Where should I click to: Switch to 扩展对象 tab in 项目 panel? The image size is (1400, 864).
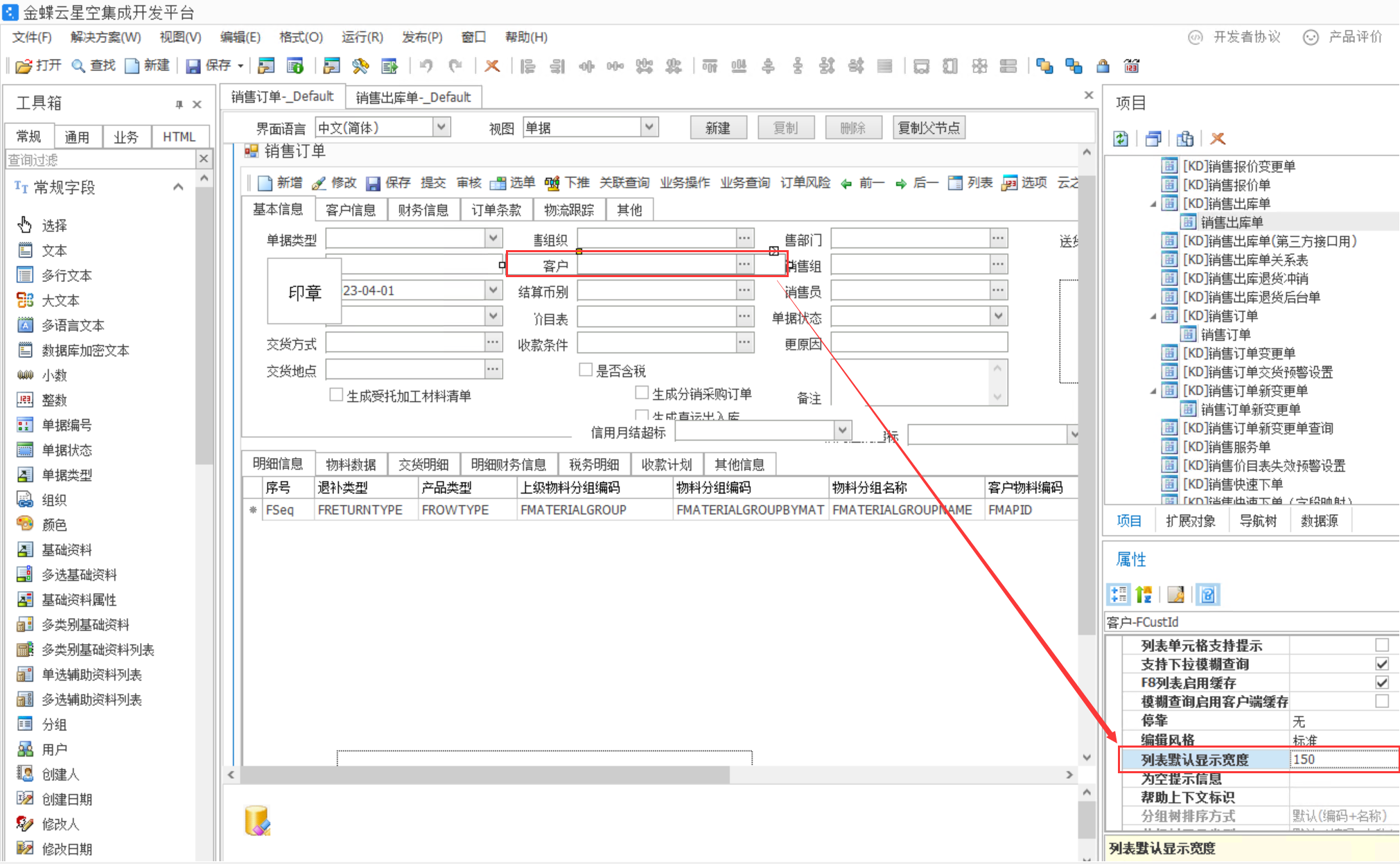pyautogui.click(x=1191, y=521)
